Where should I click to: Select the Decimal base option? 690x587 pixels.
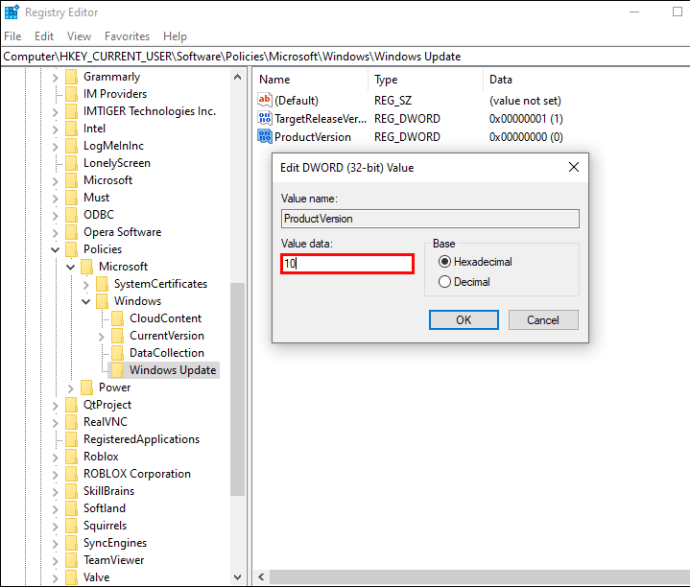(464, 282)
